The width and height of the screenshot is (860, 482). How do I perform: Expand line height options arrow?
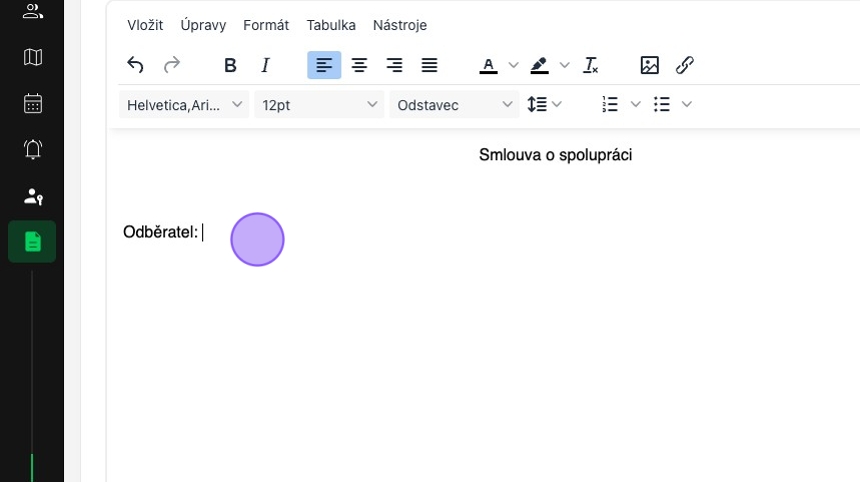click(557, 104)
